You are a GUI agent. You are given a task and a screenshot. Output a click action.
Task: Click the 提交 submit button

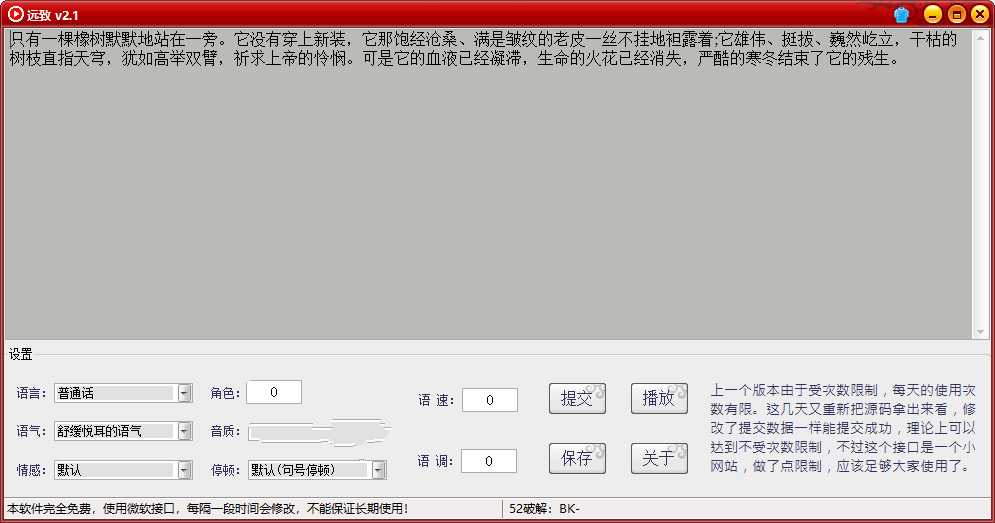(x=577, y=398)
